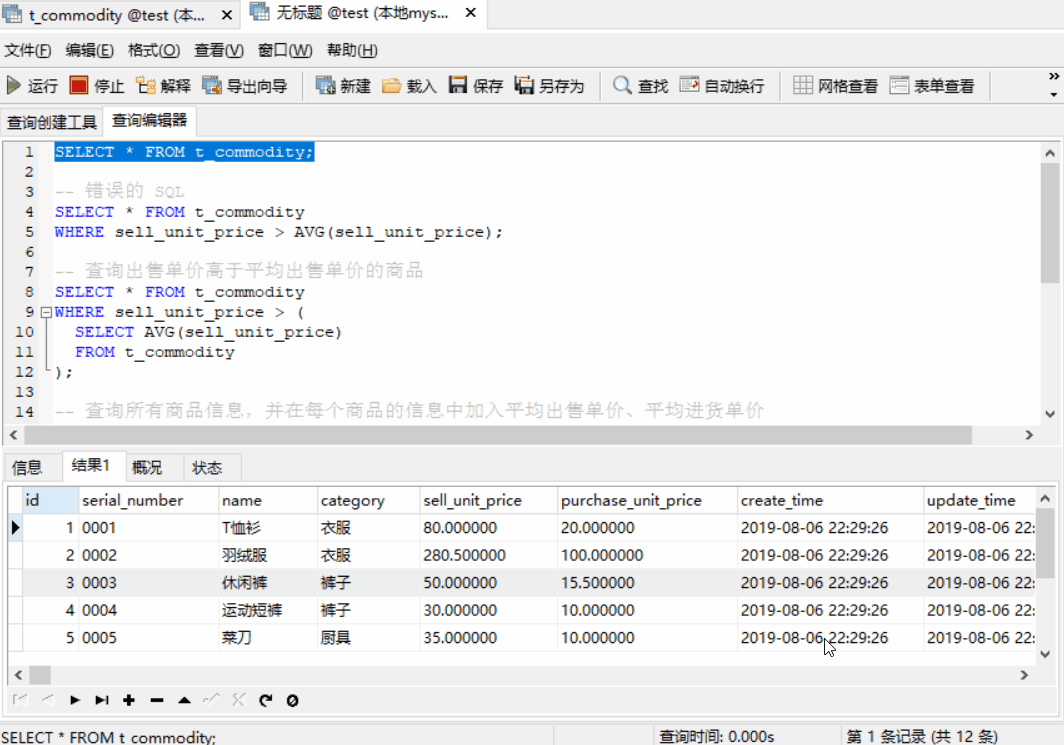This screenshot has height=745, width=1064.
Task: Refresh results with the circular arrow icon
Action: pyautogui.click(x=265, y=700)
